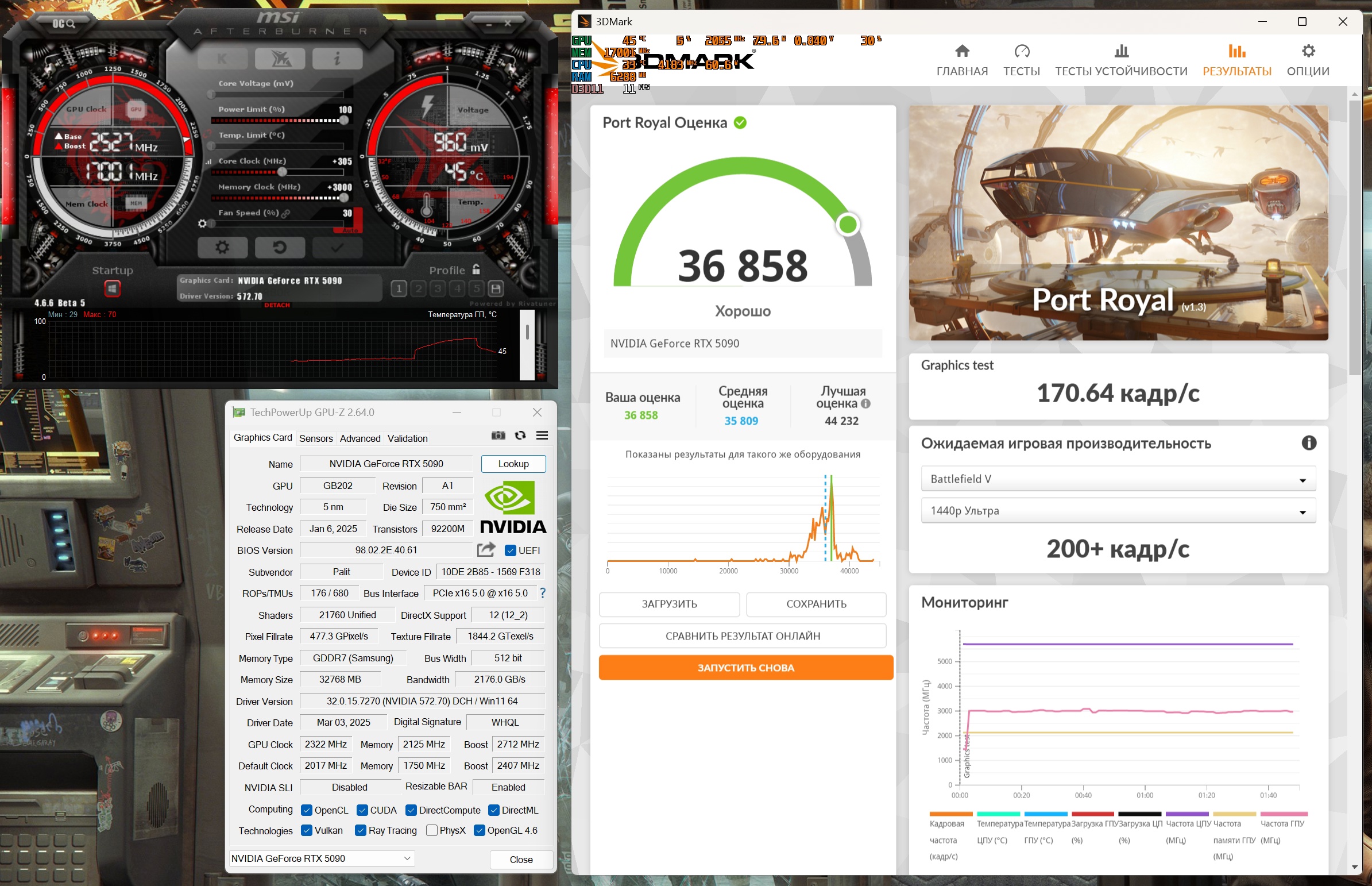Uncheck the Ray Tracing checkbox
This screenshot has width=1372, height=886.
click(361, 830)
